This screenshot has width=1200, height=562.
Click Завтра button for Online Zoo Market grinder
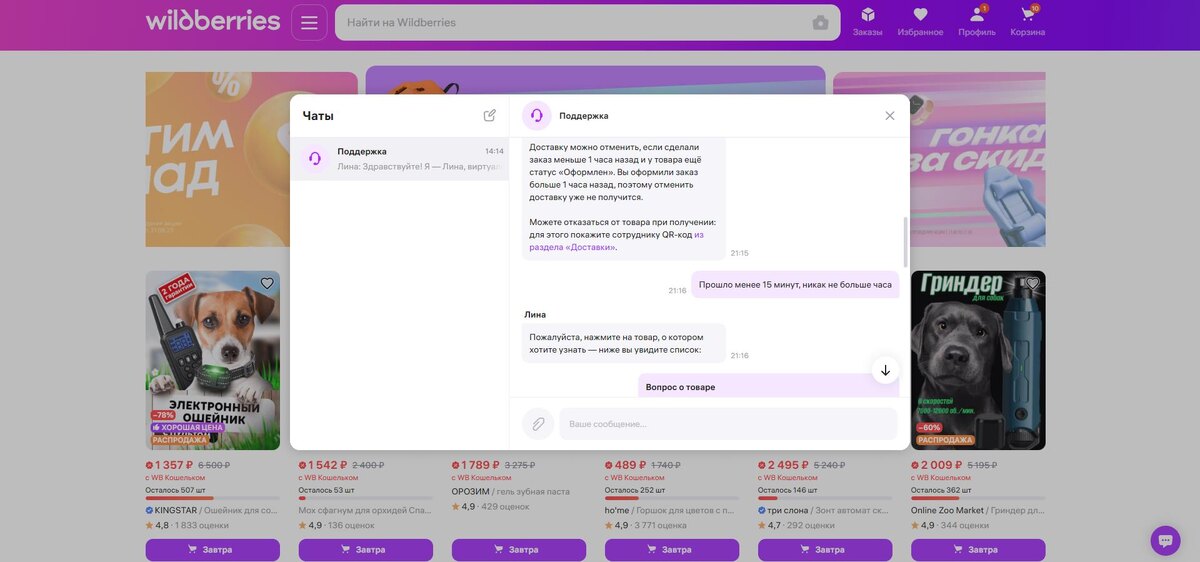coord(978,550)
